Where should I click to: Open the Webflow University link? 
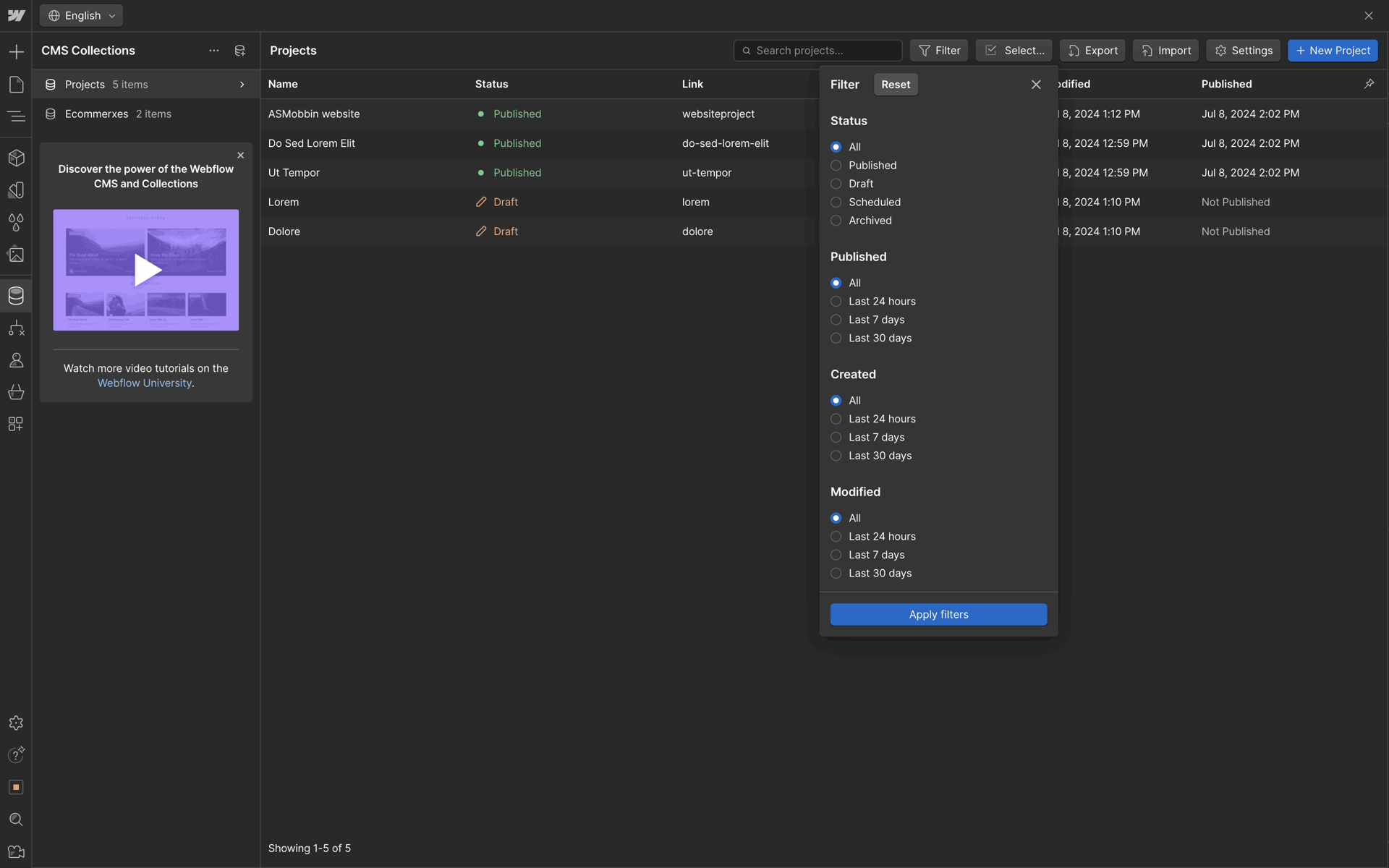pyautogui.click(x=145, y=383)
